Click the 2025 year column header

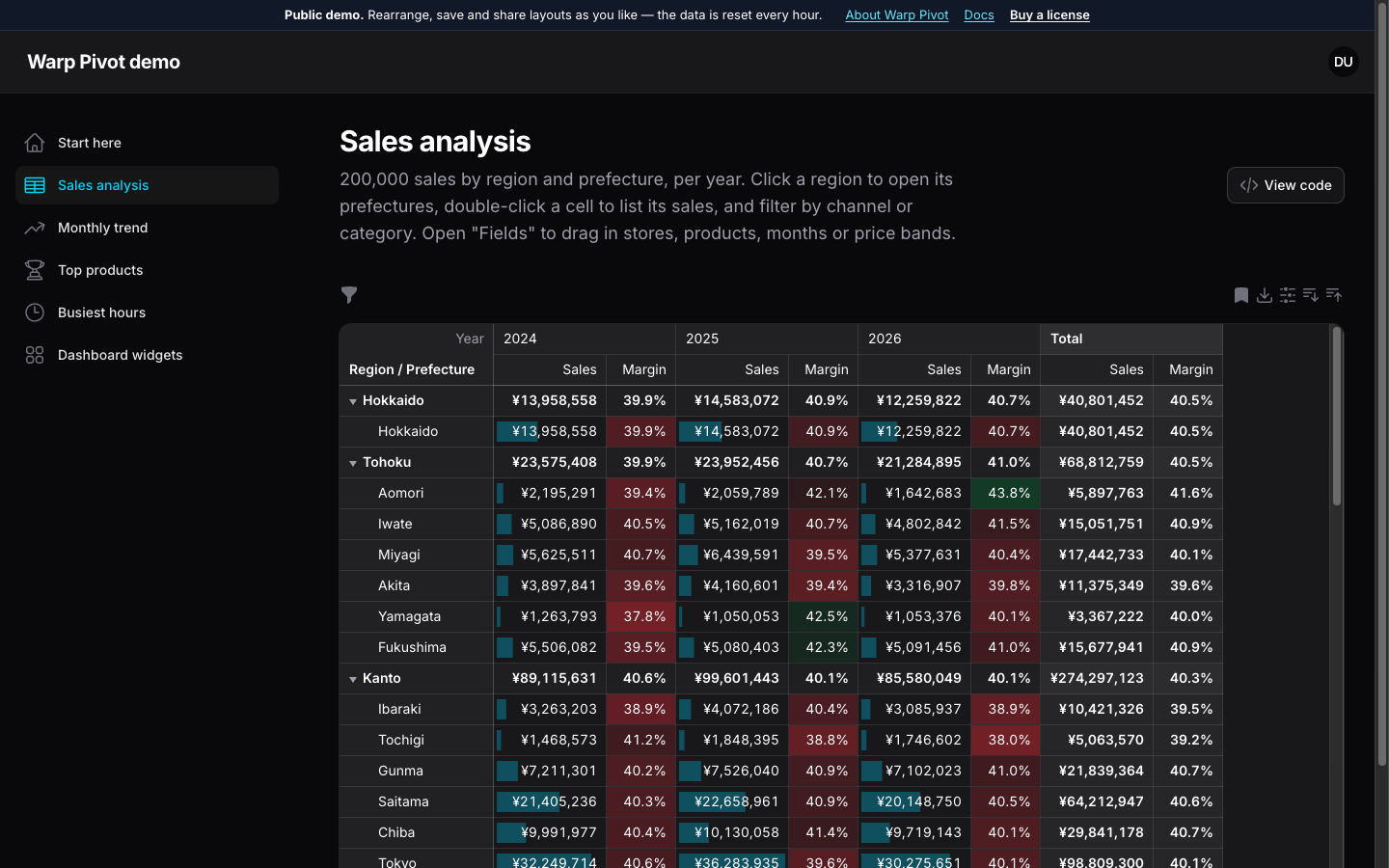tap(767, 339)
